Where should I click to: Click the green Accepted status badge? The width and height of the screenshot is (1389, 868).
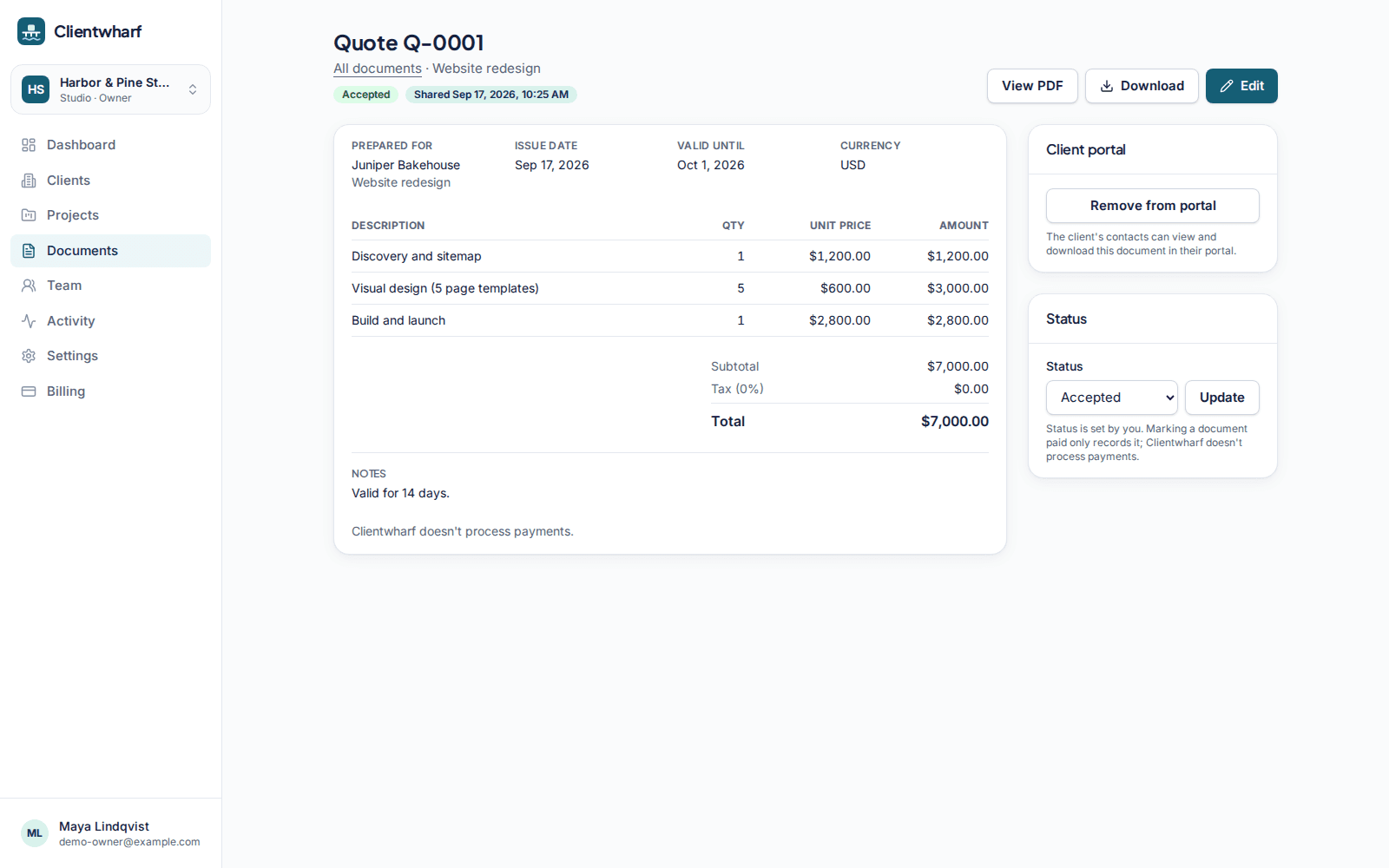pyautogui.click(x=365, y=95)
